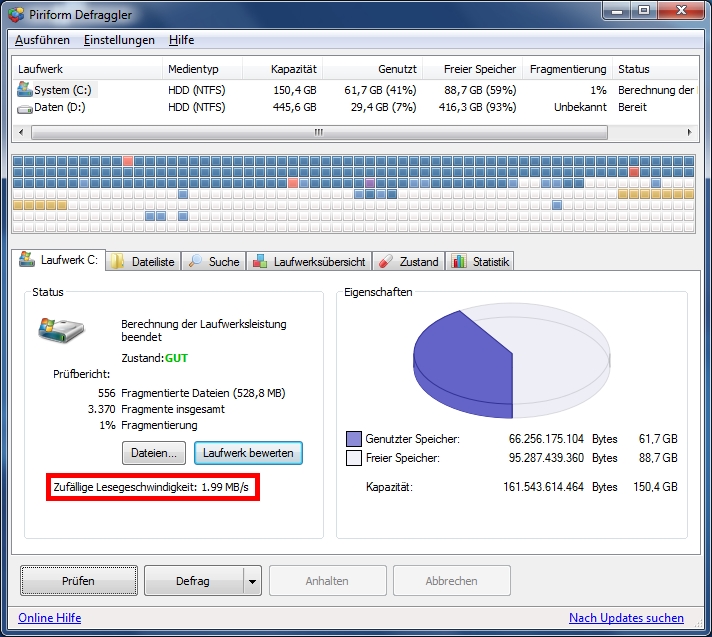Click the drive list's left scroll arrow
Viewport: 712px width, 637px height.
tap(21, 133)
